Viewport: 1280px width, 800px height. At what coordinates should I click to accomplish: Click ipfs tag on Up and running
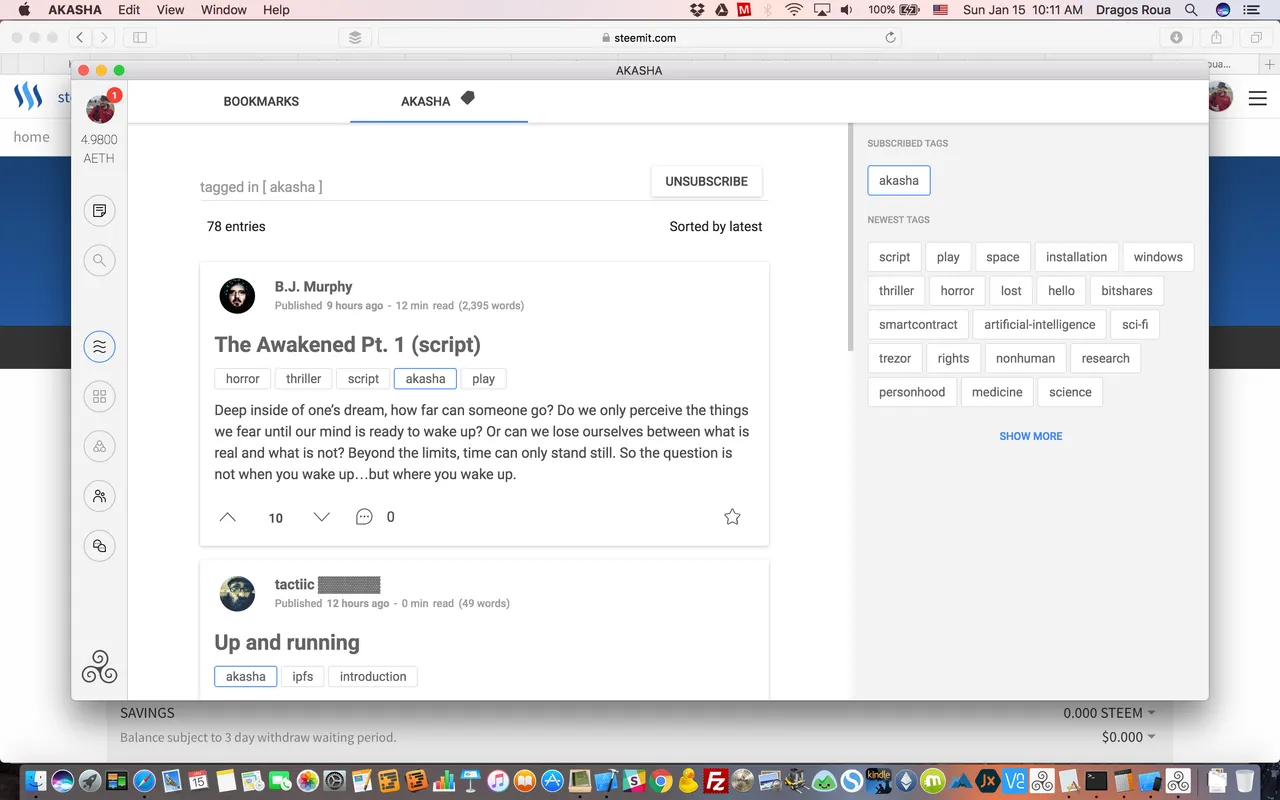pos(303,677)
